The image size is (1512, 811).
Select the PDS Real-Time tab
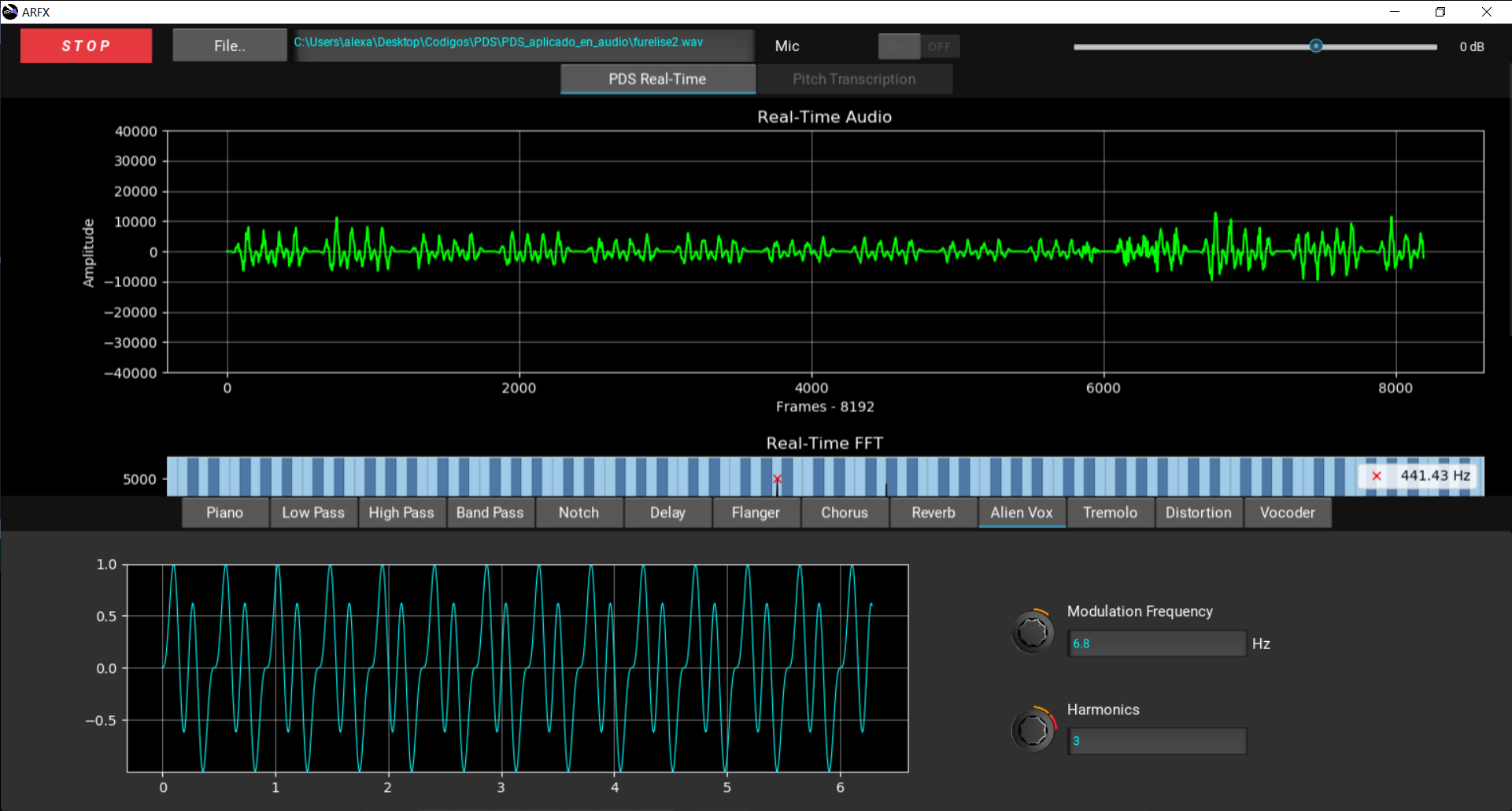658,79
